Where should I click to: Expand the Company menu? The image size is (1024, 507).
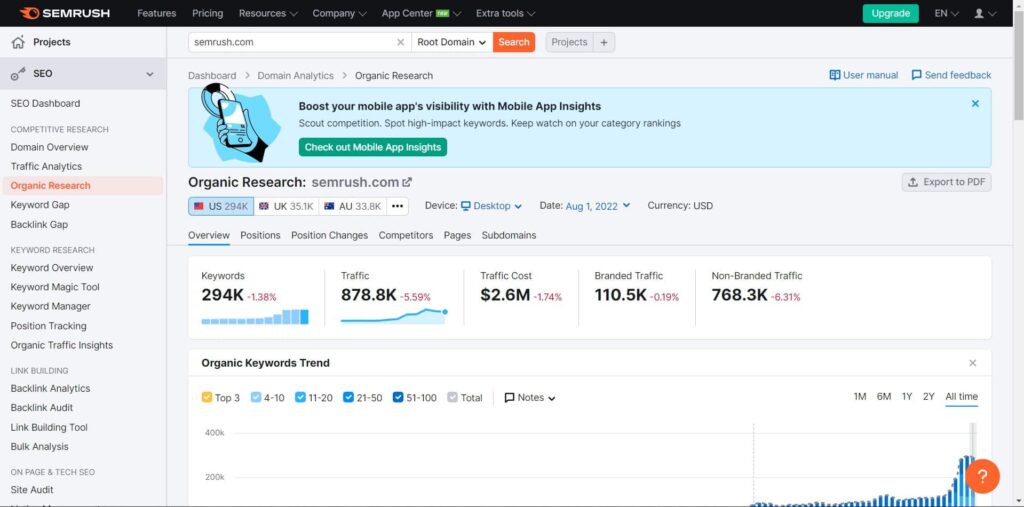(x=340, y=13)
